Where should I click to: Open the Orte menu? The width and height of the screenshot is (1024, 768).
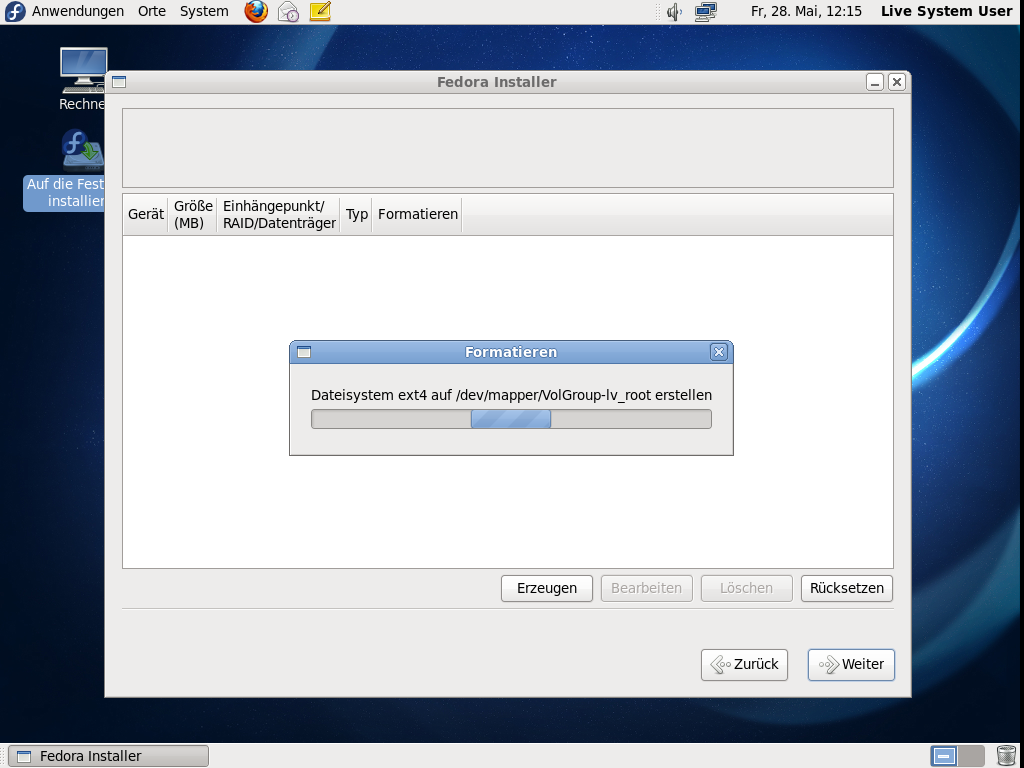coord(152,11)
